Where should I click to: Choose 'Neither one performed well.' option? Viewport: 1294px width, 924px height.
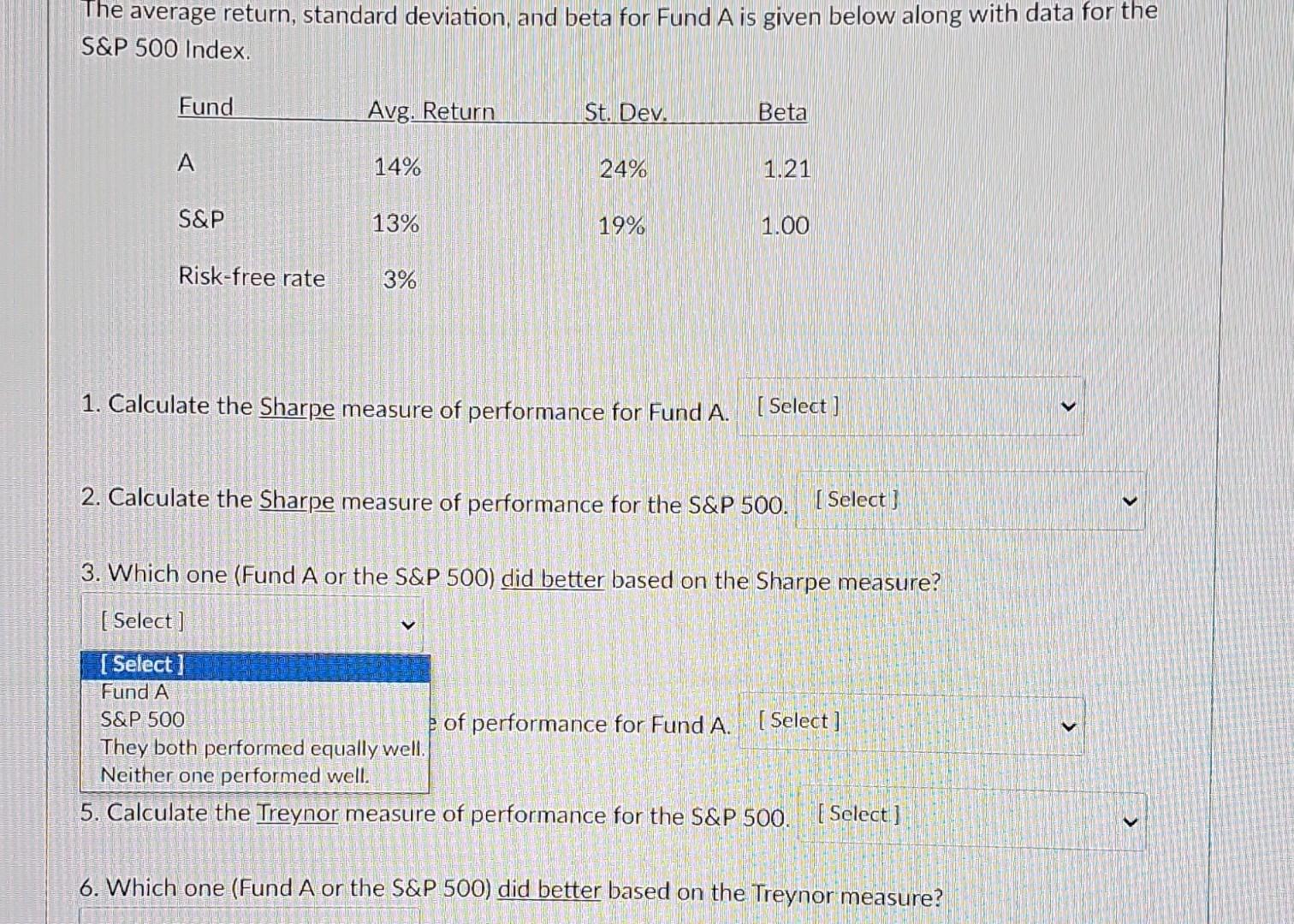pos(234,774)
